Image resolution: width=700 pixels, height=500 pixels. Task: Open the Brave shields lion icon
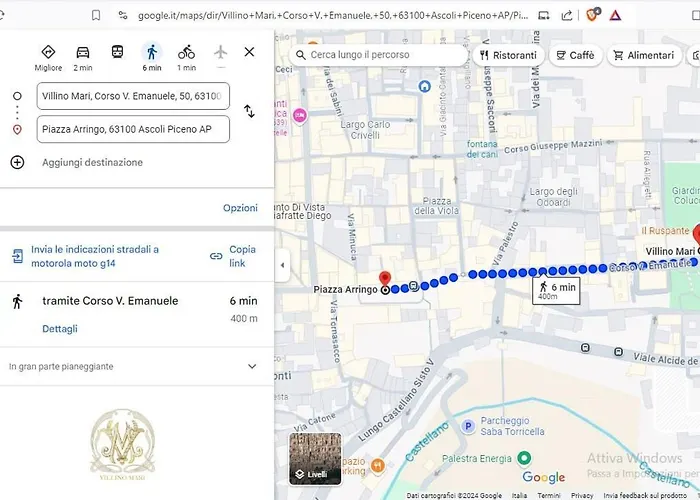(x=592, y=15)
